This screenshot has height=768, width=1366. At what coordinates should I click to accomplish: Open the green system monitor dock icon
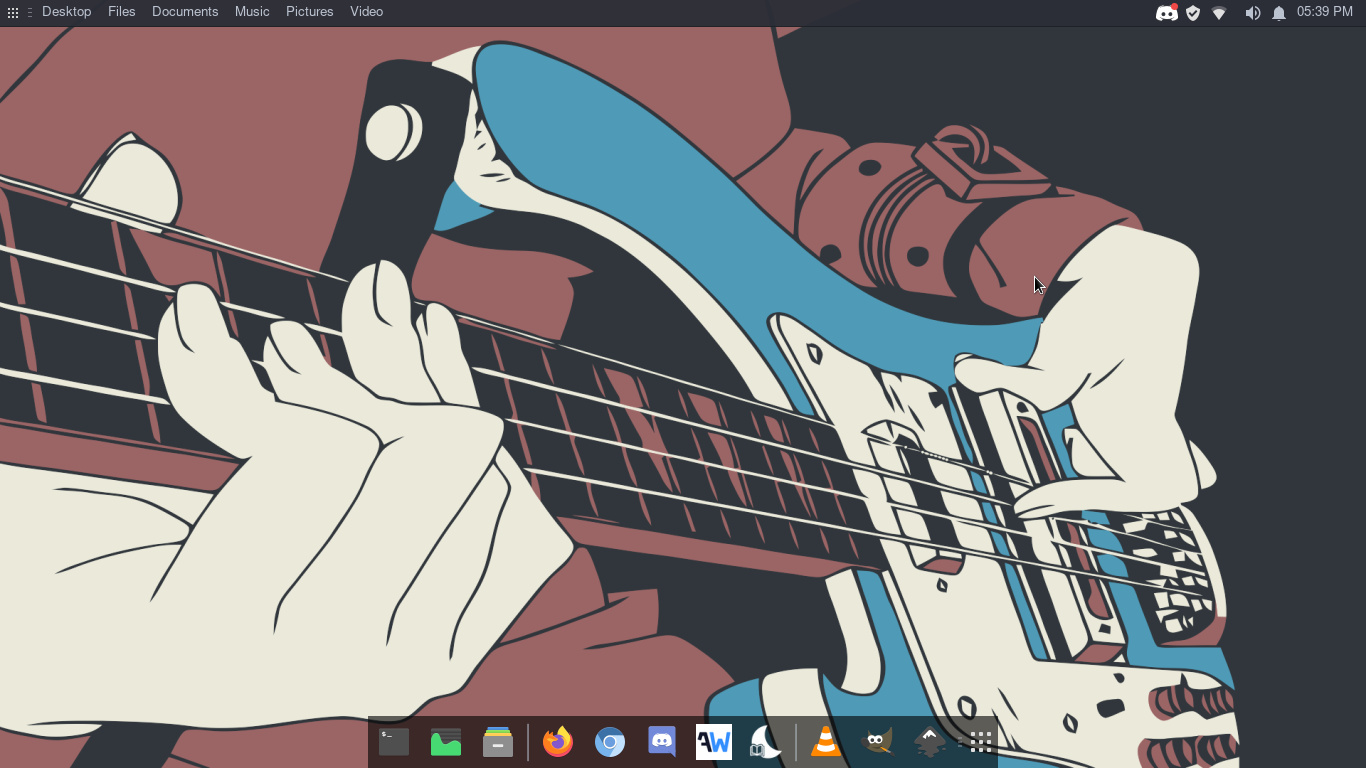tap(446, 742)
